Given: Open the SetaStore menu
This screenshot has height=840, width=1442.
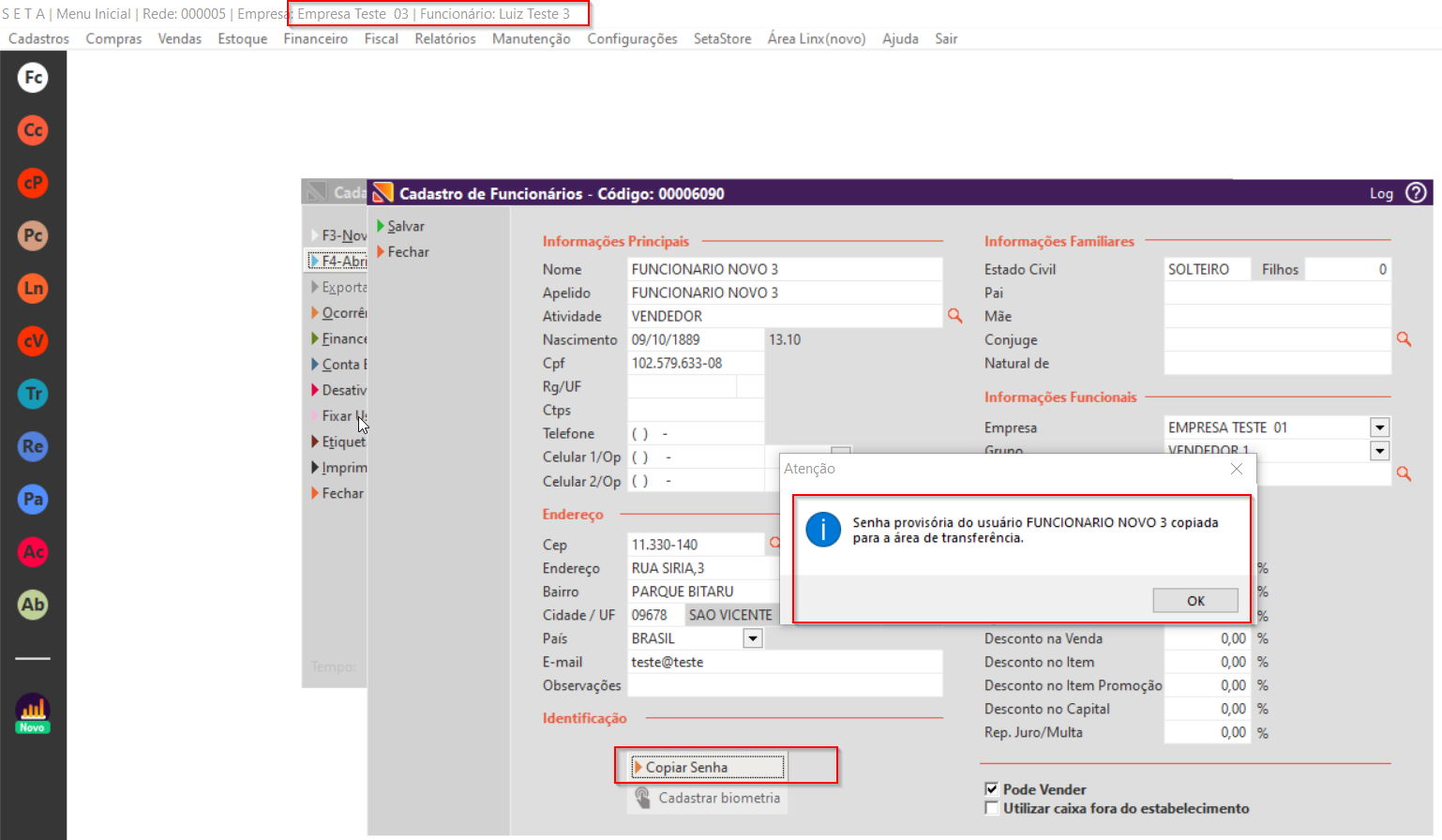Looking at the screenshot, I should click(723, 38).
